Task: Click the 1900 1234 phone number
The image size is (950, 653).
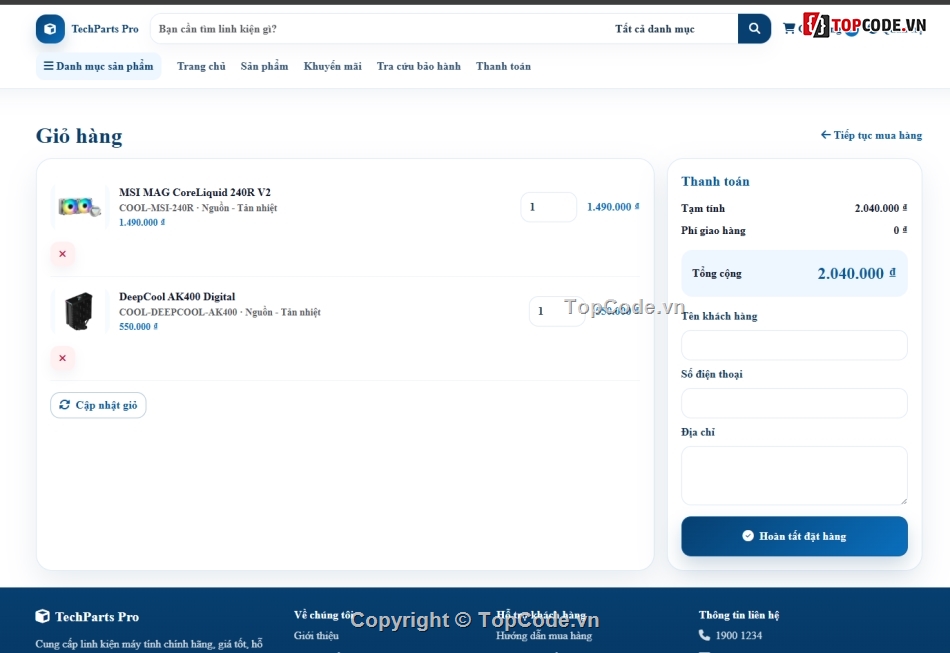Action: click(739, 635)
